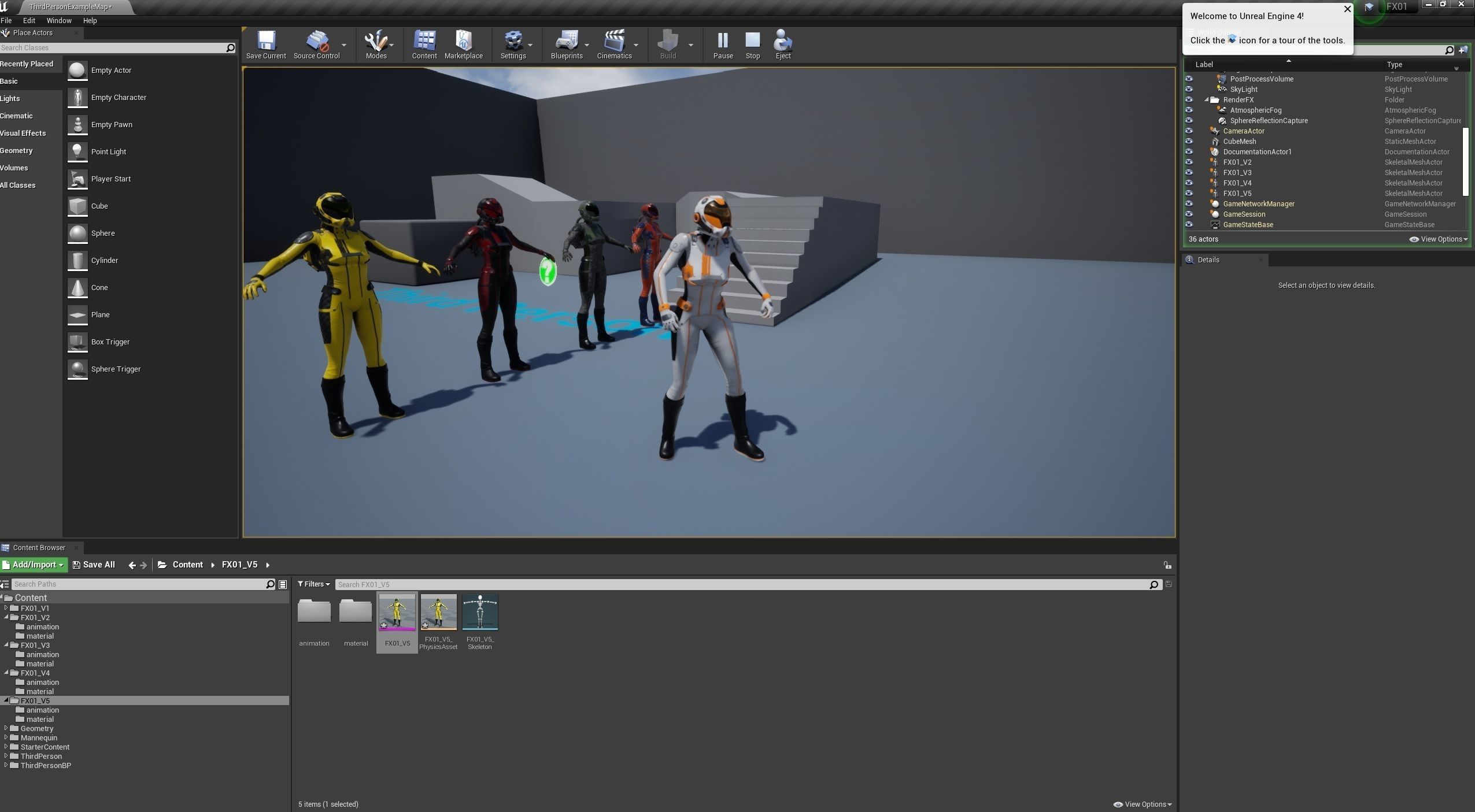Open the Filters dropdown in the Content Browser
The width and height of the screenshot is (1475, 812).
tap(313, 584)
